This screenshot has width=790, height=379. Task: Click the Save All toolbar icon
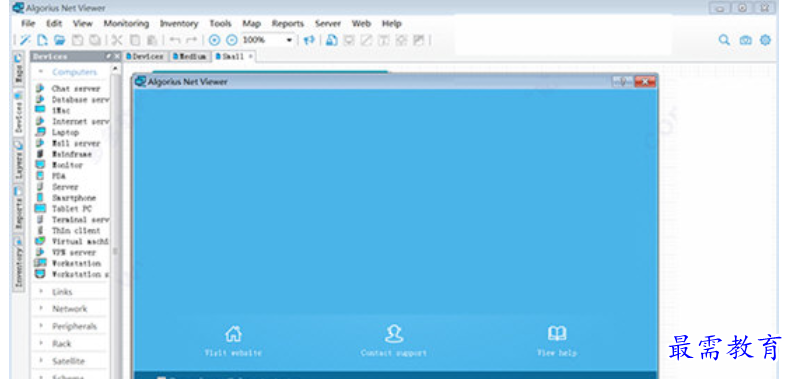[94, 40]
